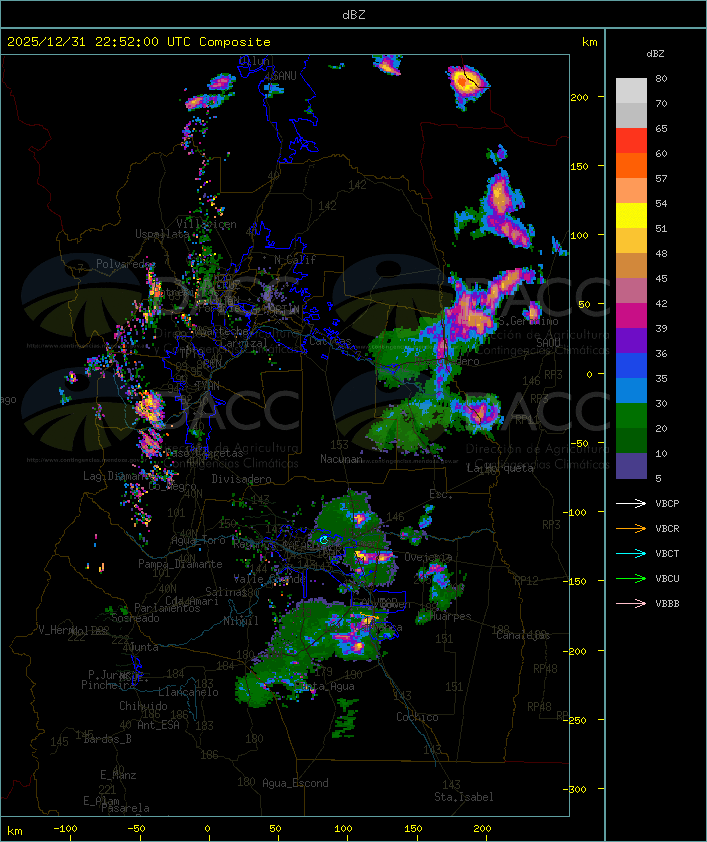Click the 'Agua_Escond' map label
Screen dimensions: 707x842
click(x=295, y=783)
